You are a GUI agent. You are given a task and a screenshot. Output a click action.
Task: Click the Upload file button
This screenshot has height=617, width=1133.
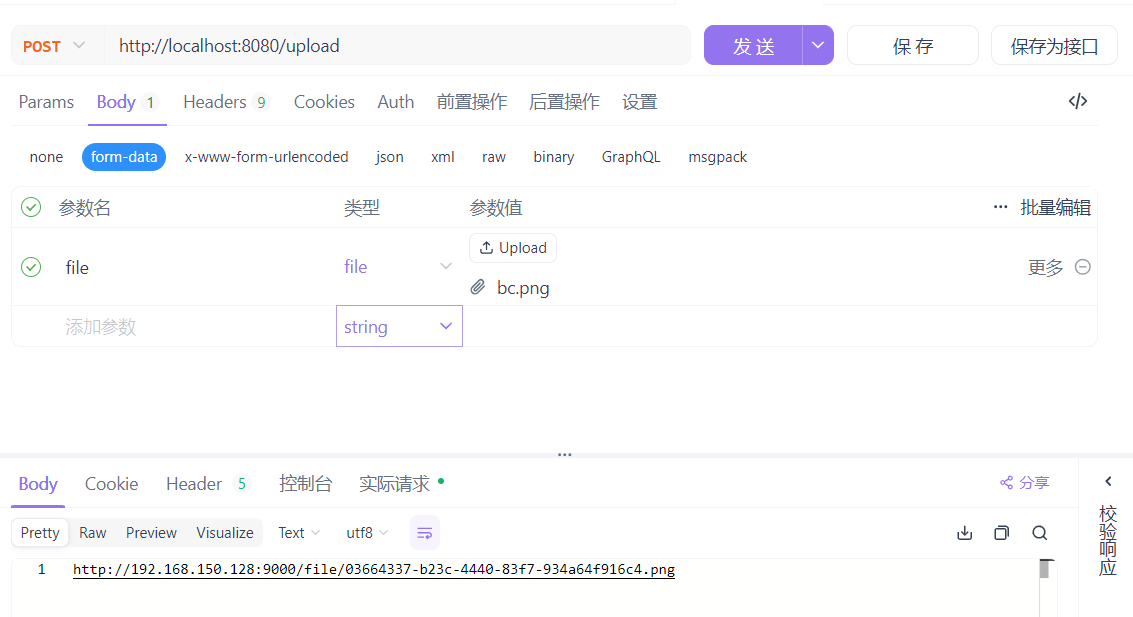512,248
